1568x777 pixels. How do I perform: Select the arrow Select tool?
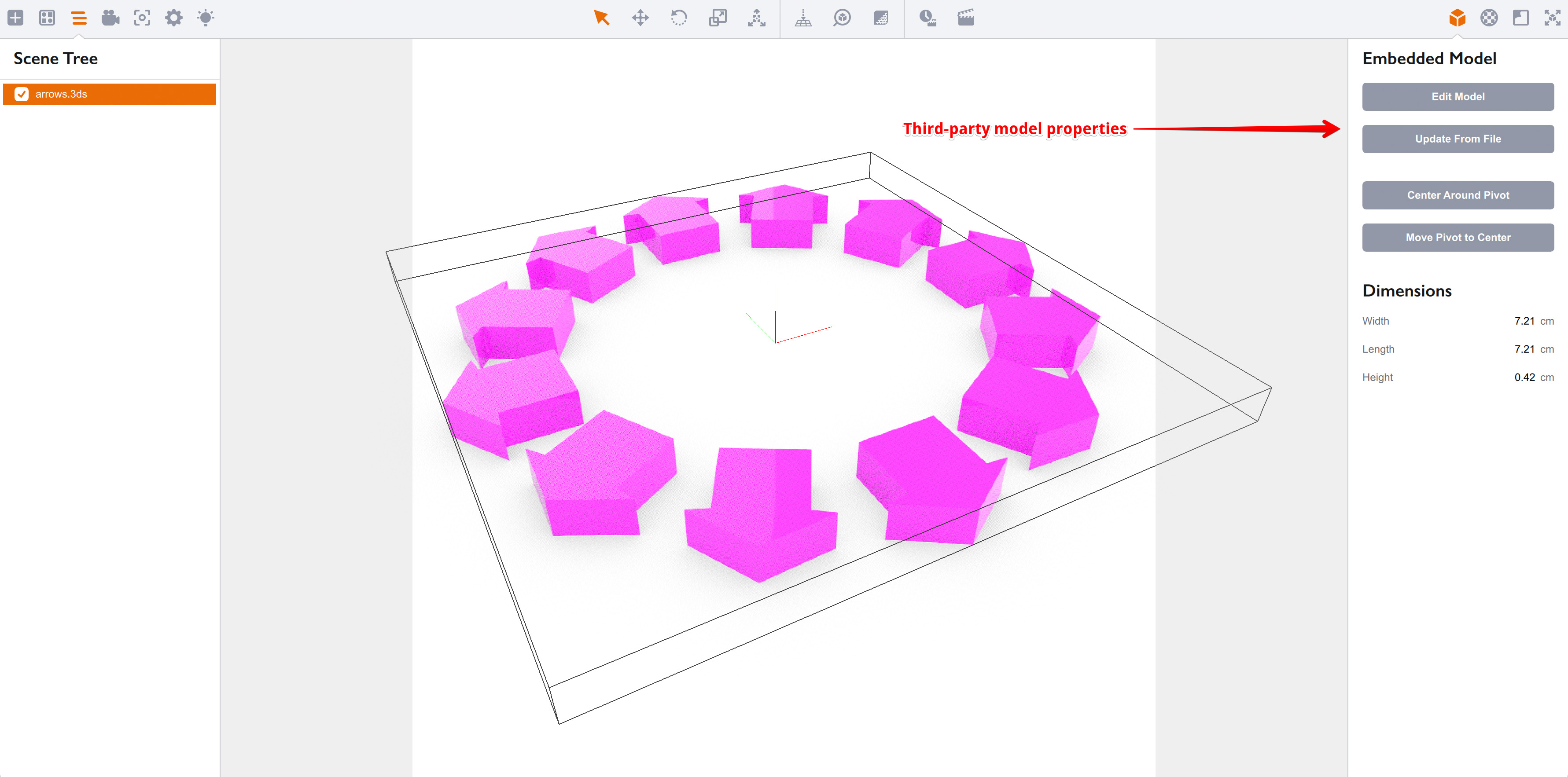(601, 18)
